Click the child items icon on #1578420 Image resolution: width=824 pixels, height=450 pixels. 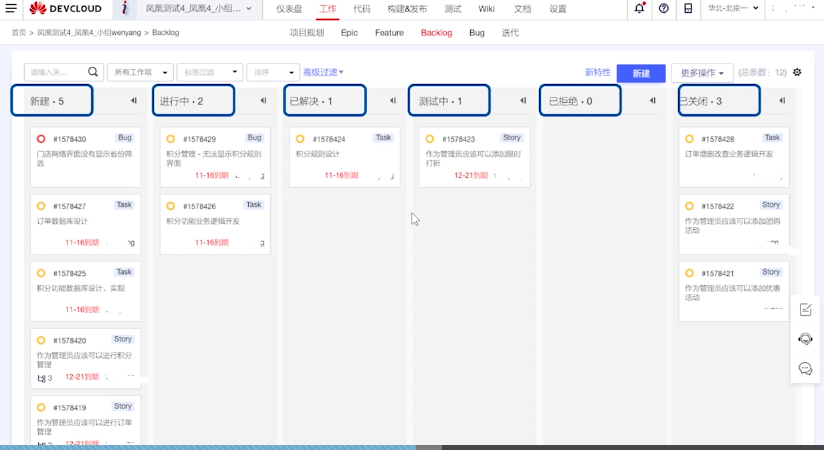(42, 377)
